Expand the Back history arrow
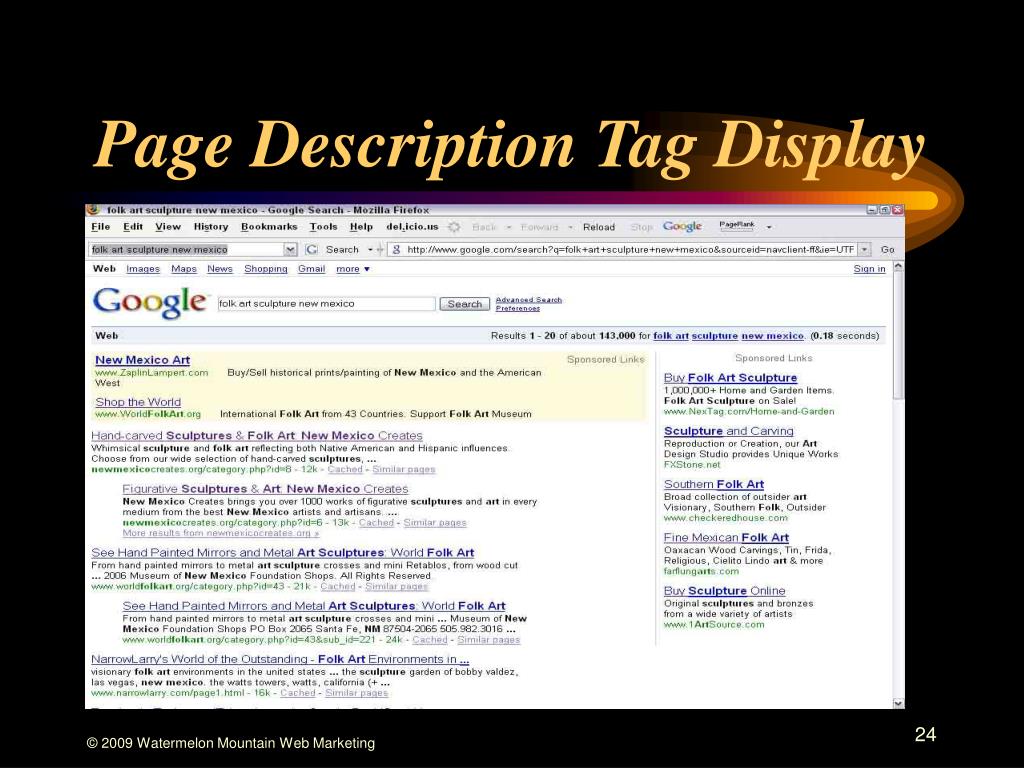 (508, 227)
